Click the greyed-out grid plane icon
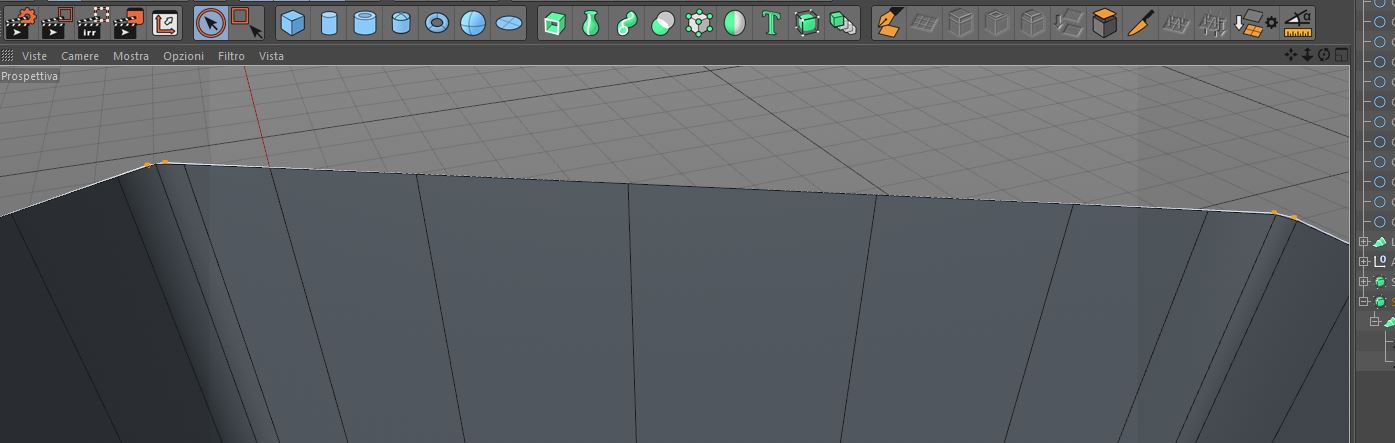Viewport: 1395px width, 443px height. click(x=924, y=22)
